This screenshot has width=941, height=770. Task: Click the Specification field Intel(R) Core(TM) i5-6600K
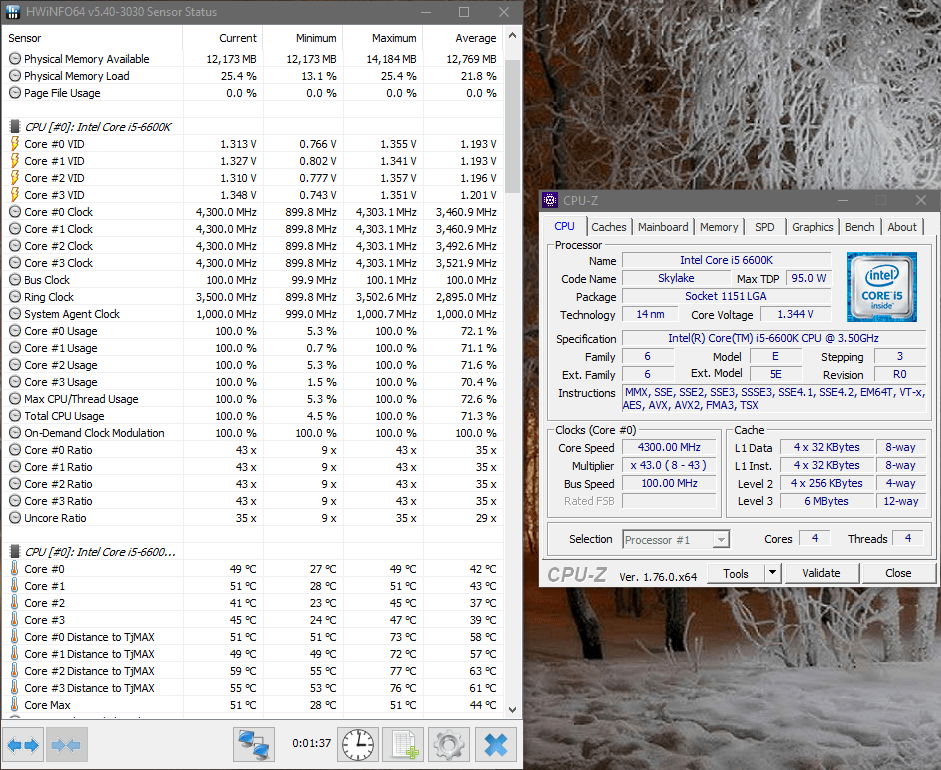click(x=774, y=338)
